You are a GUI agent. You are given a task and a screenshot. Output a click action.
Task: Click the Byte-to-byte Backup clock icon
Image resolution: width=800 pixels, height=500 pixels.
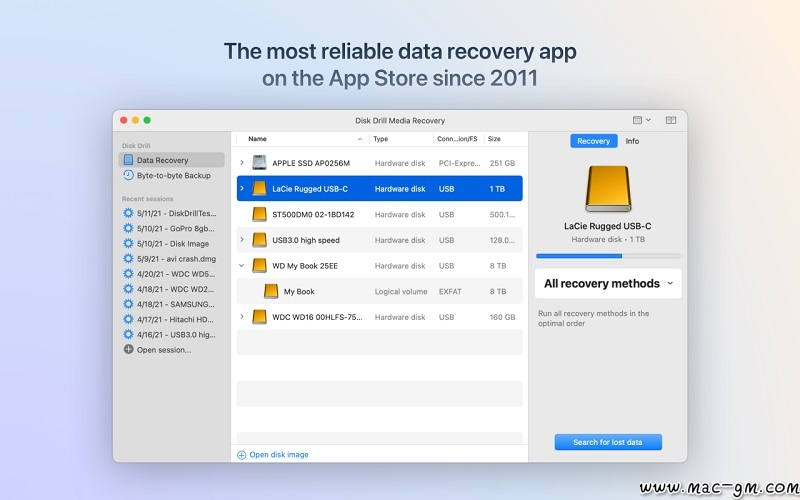point(128,175)
